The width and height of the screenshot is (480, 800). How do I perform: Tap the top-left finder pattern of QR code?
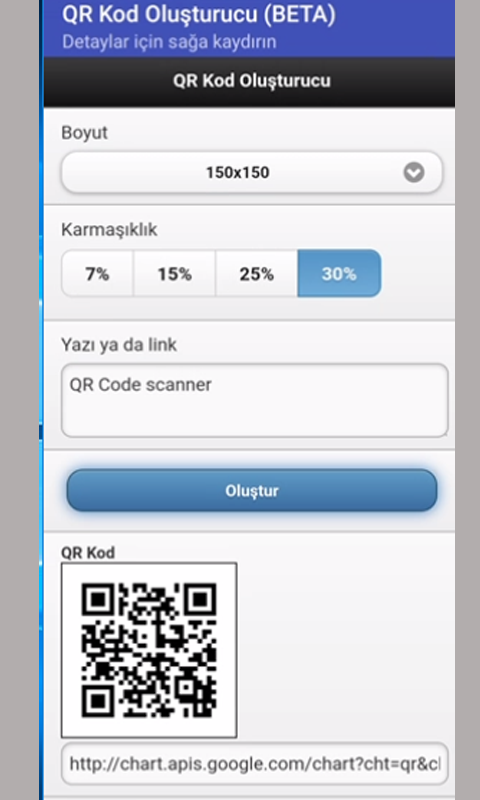[97, 598]
